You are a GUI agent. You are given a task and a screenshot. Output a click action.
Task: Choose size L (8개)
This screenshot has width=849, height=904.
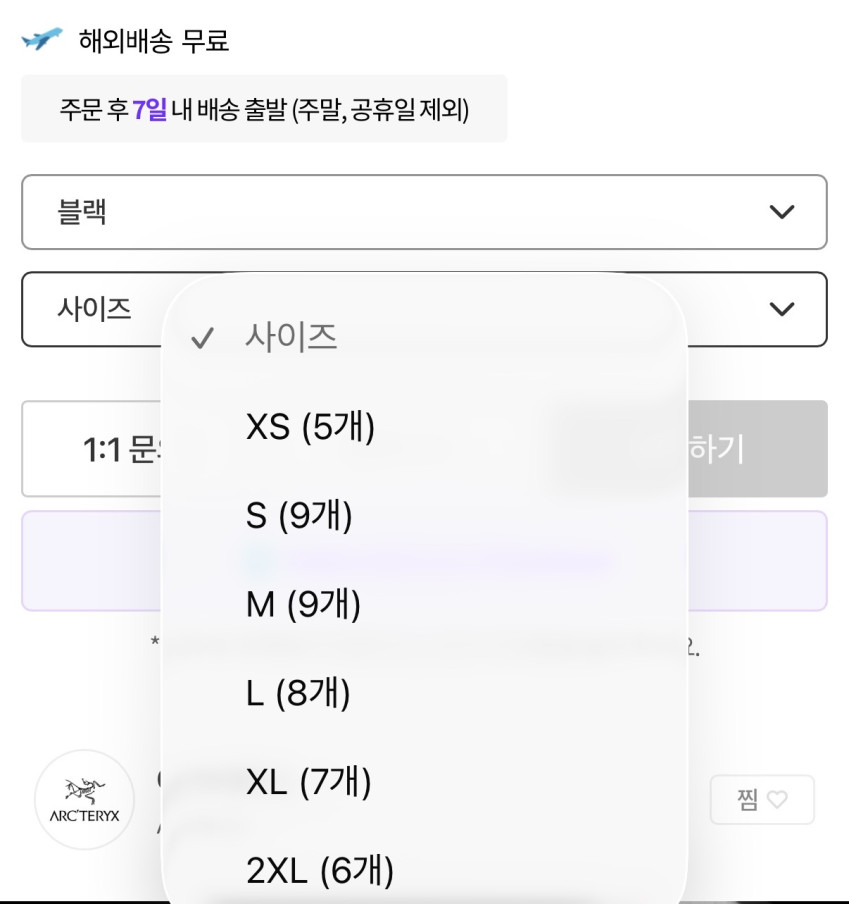(298, 693)
